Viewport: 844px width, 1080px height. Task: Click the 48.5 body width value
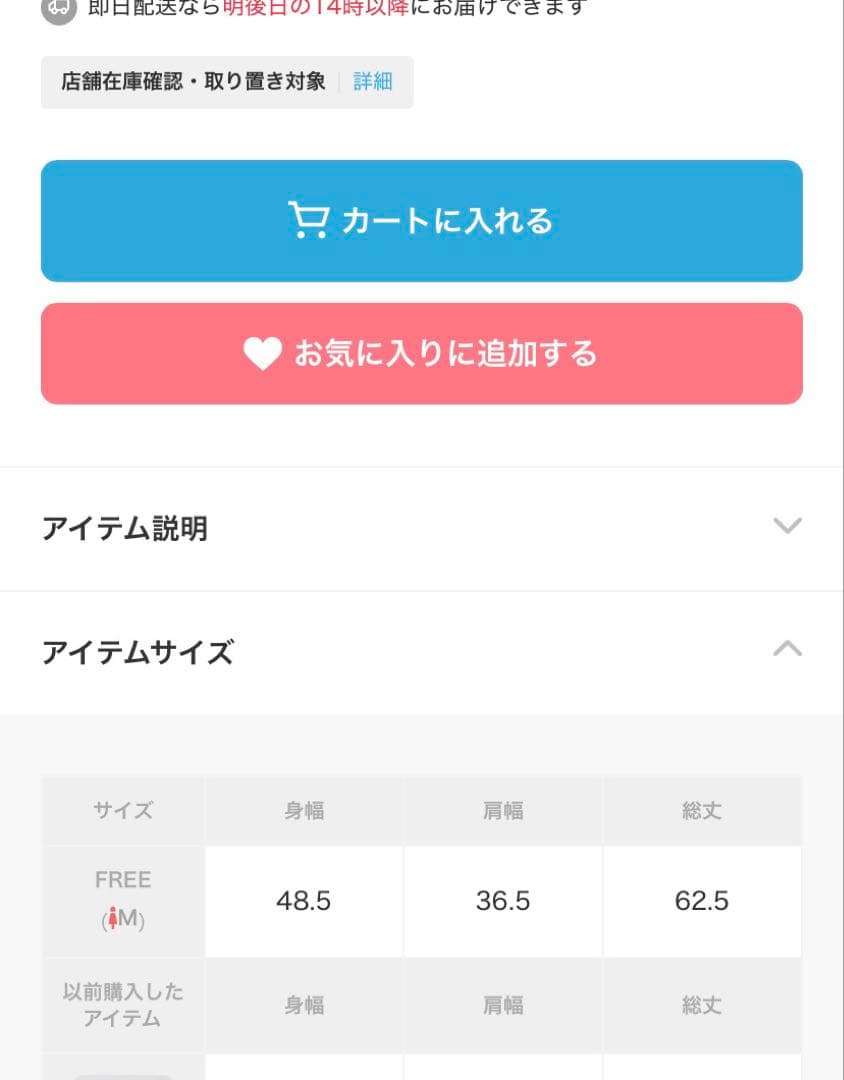[x=303, y=901]
